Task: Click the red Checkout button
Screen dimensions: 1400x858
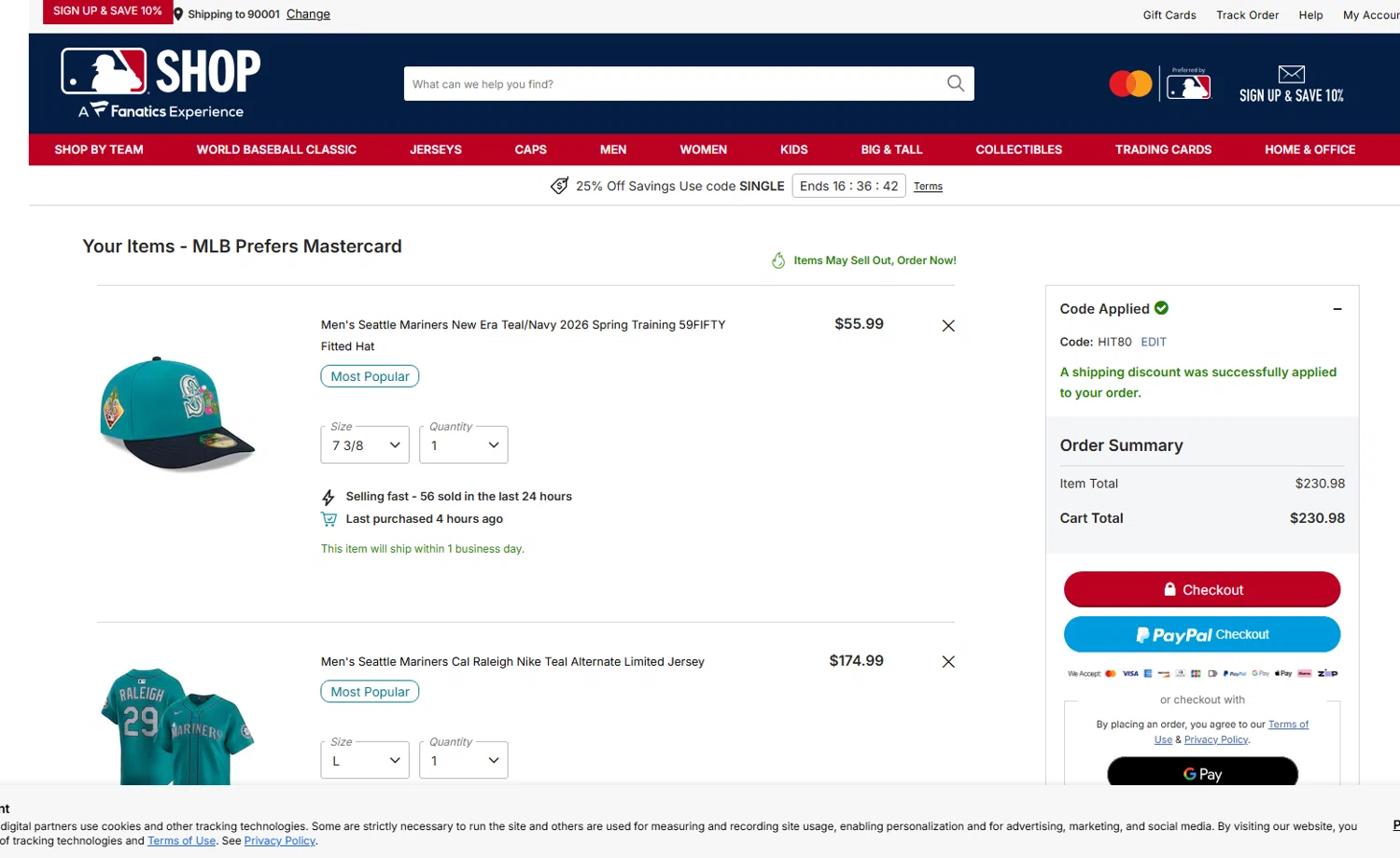Action: [x=1202, y=589]
